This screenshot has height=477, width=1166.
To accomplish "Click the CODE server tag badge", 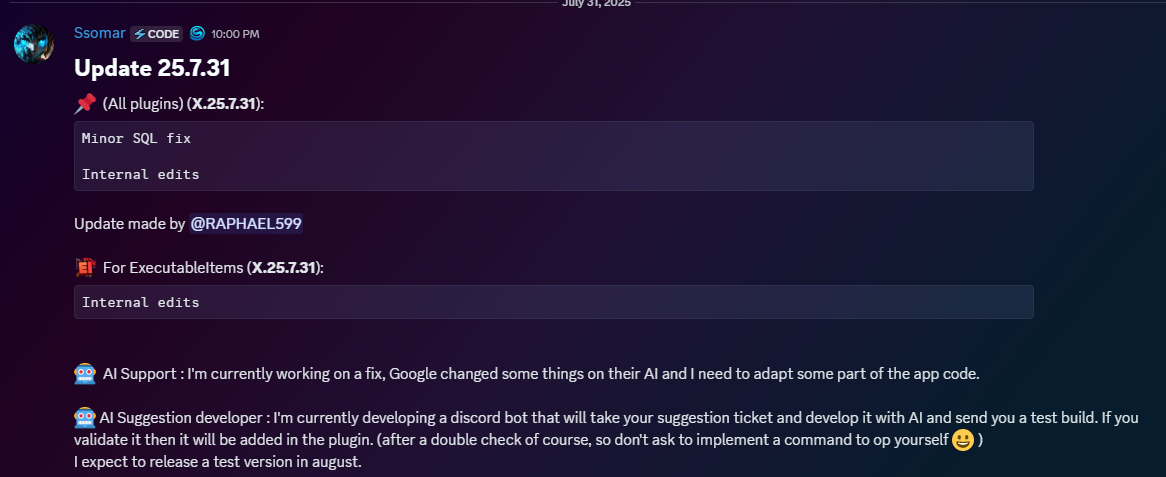I will (x=156, y=34).
